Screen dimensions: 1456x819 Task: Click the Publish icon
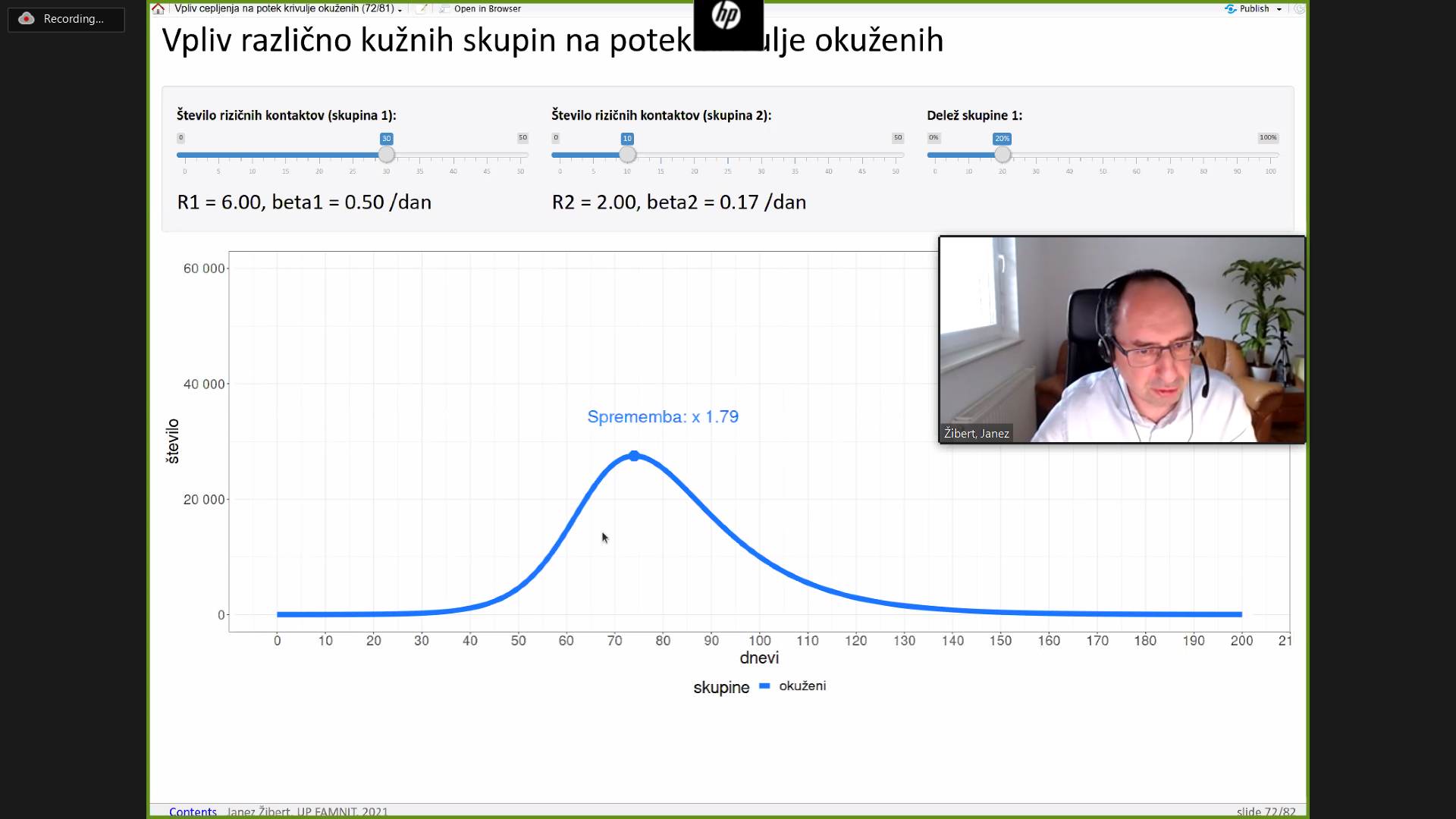click(1230, 9)
